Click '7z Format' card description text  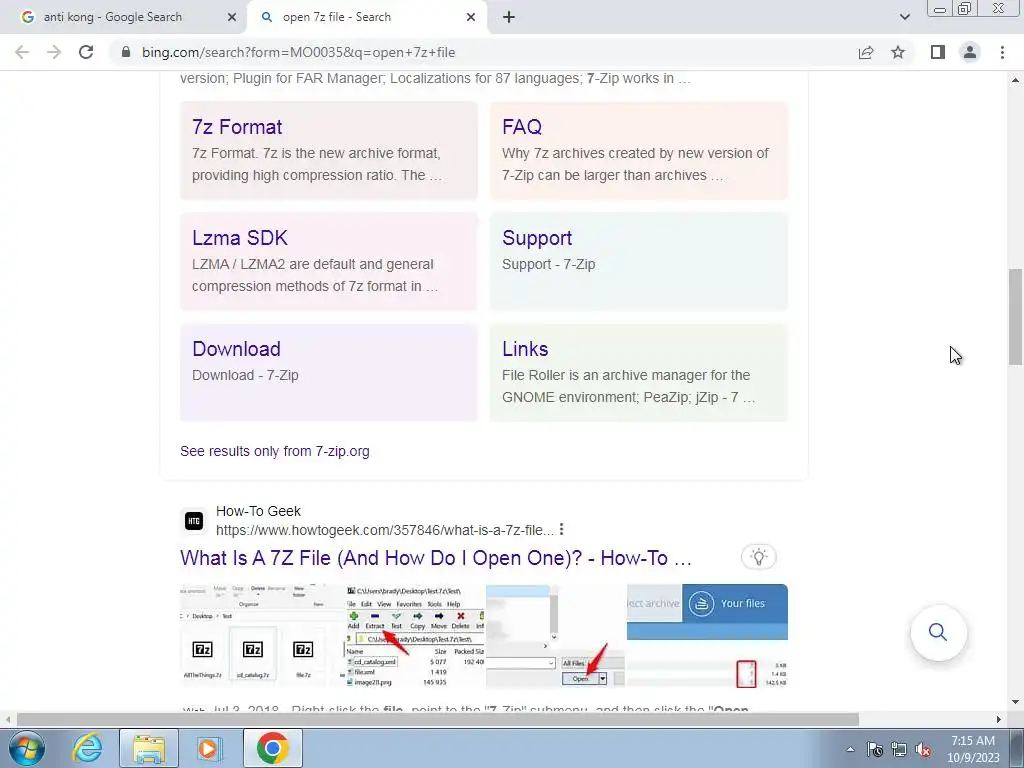(317, 164)
